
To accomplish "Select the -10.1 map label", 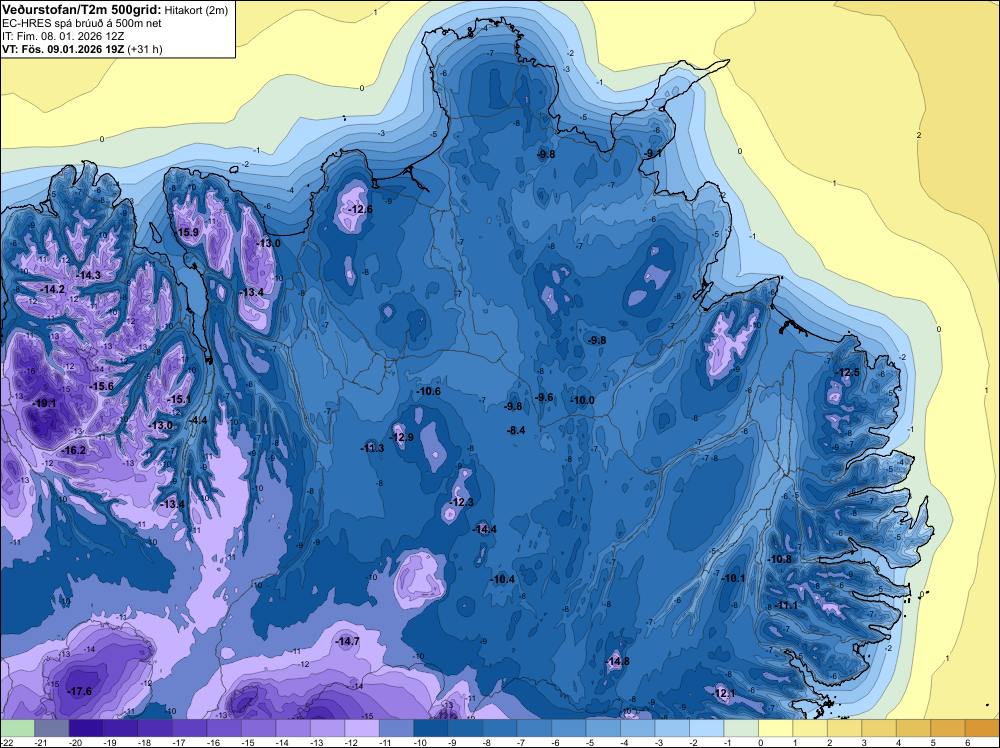I will pos(733,578).
